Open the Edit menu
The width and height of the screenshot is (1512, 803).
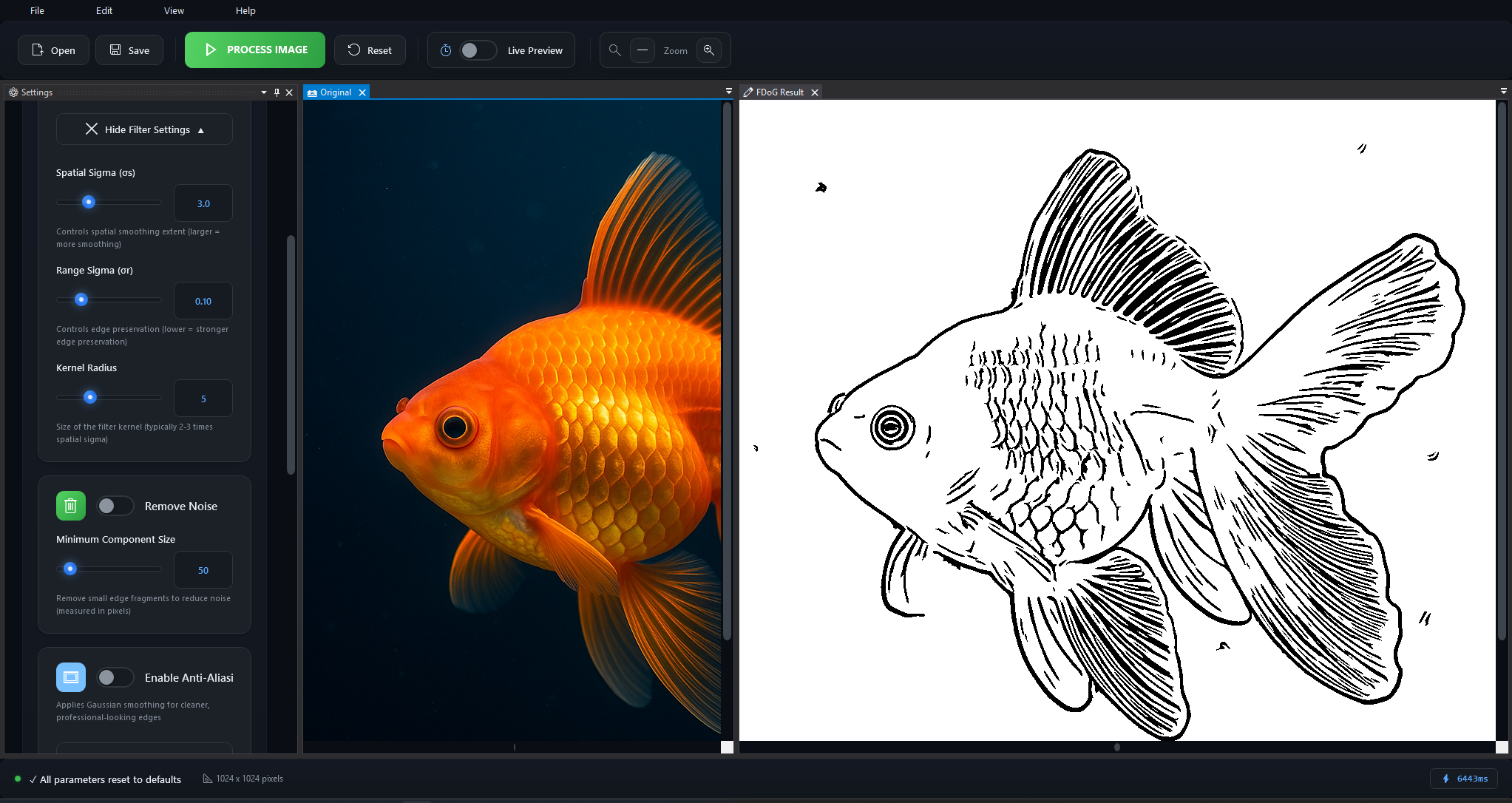tap(104, 10)
